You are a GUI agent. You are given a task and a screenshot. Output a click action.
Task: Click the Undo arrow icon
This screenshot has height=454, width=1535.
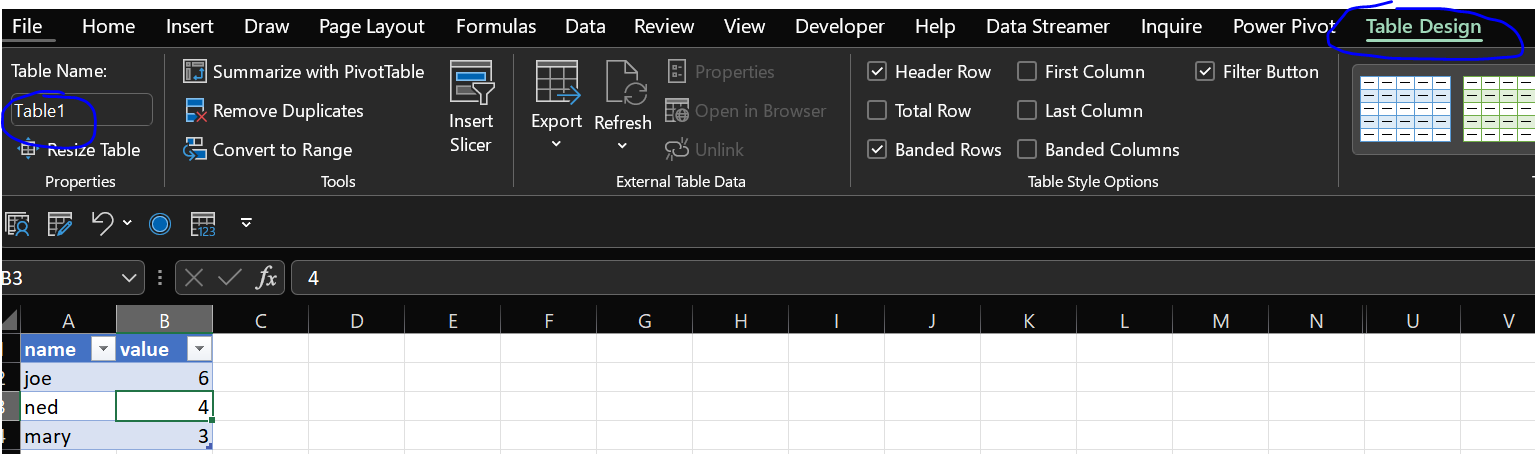[103, 222]
